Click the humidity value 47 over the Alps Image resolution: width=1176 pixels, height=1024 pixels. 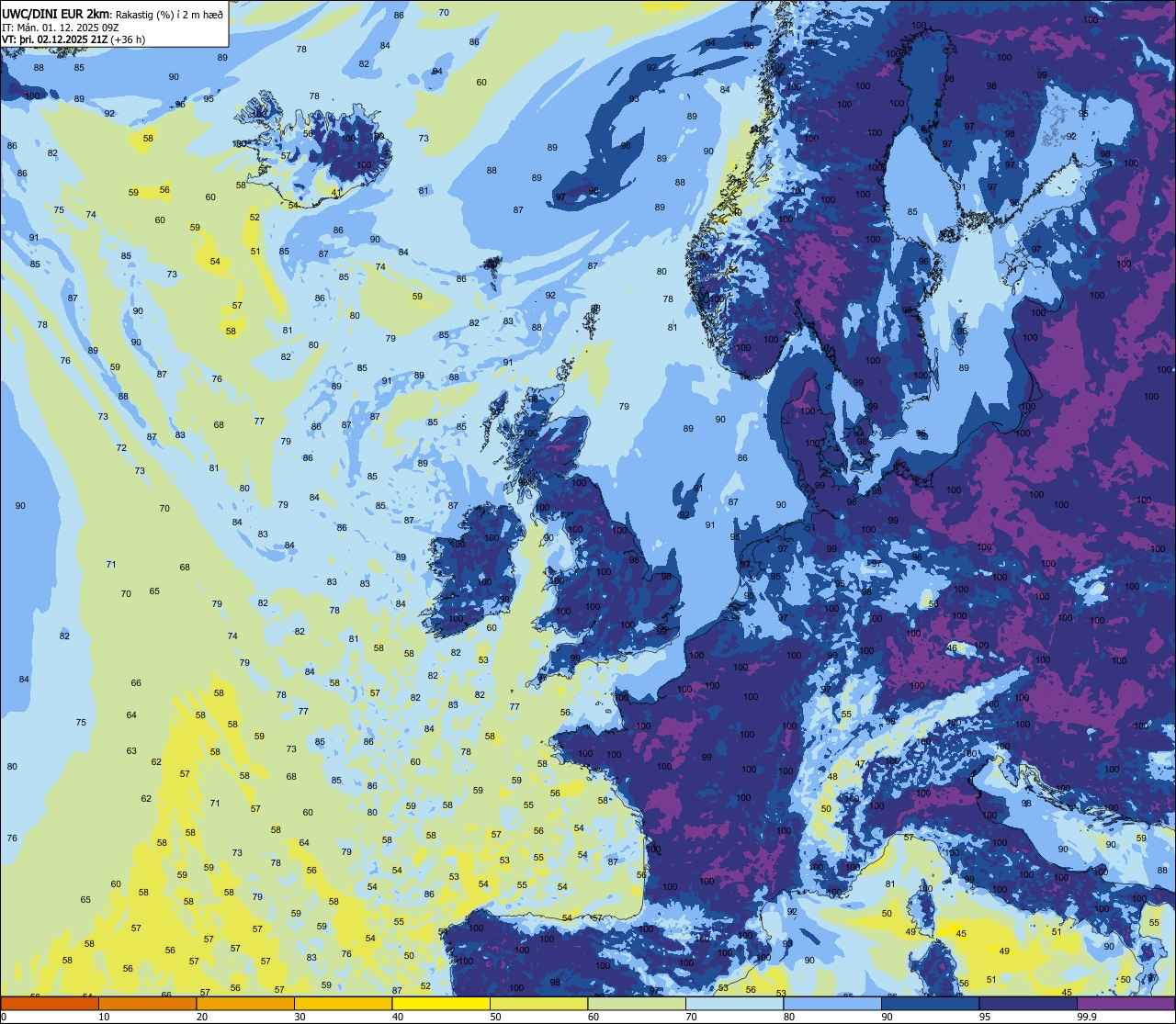point(860,764)
